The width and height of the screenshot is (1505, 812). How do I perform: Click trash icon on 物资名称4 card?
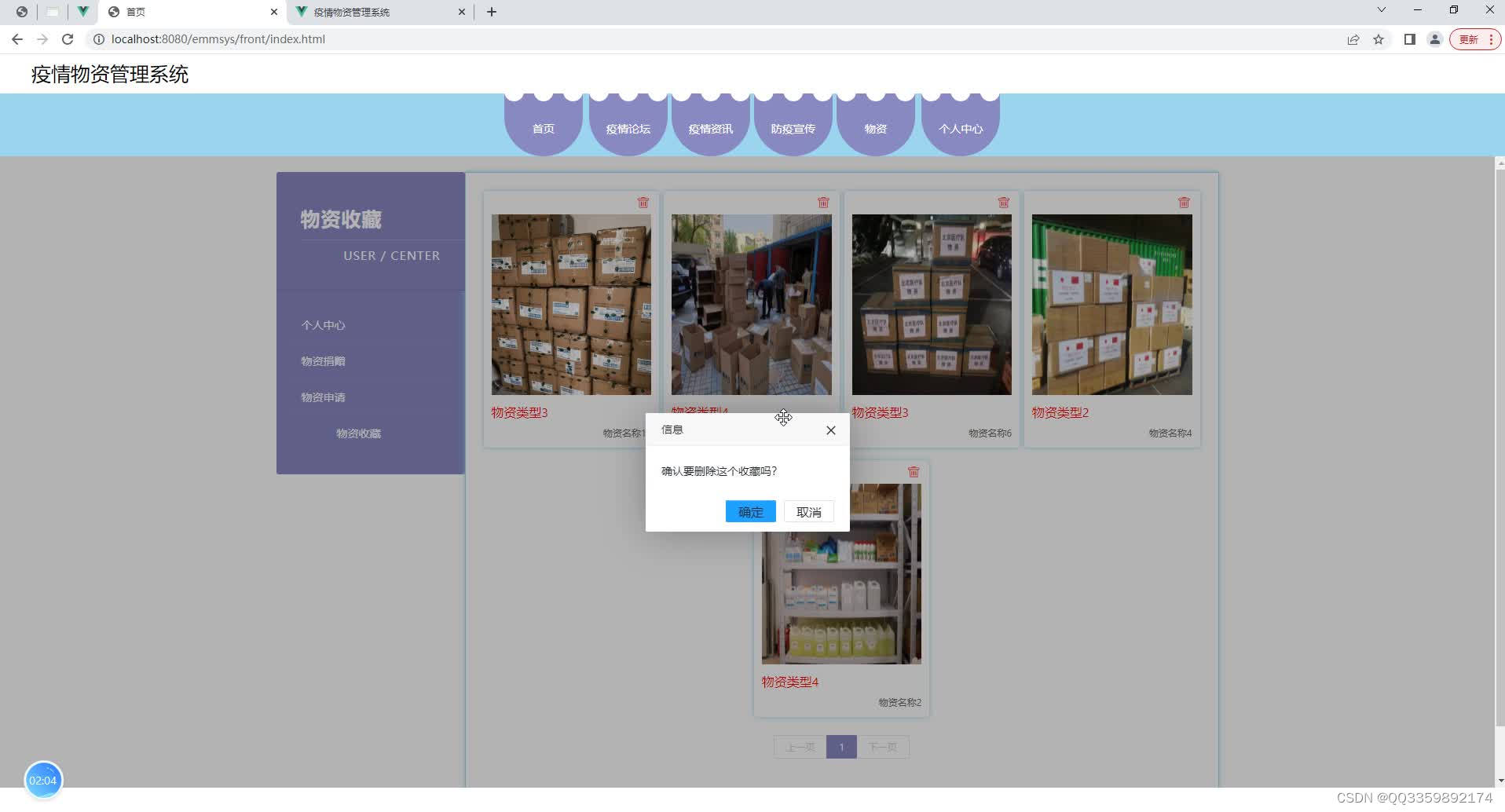coord(1184,203)
